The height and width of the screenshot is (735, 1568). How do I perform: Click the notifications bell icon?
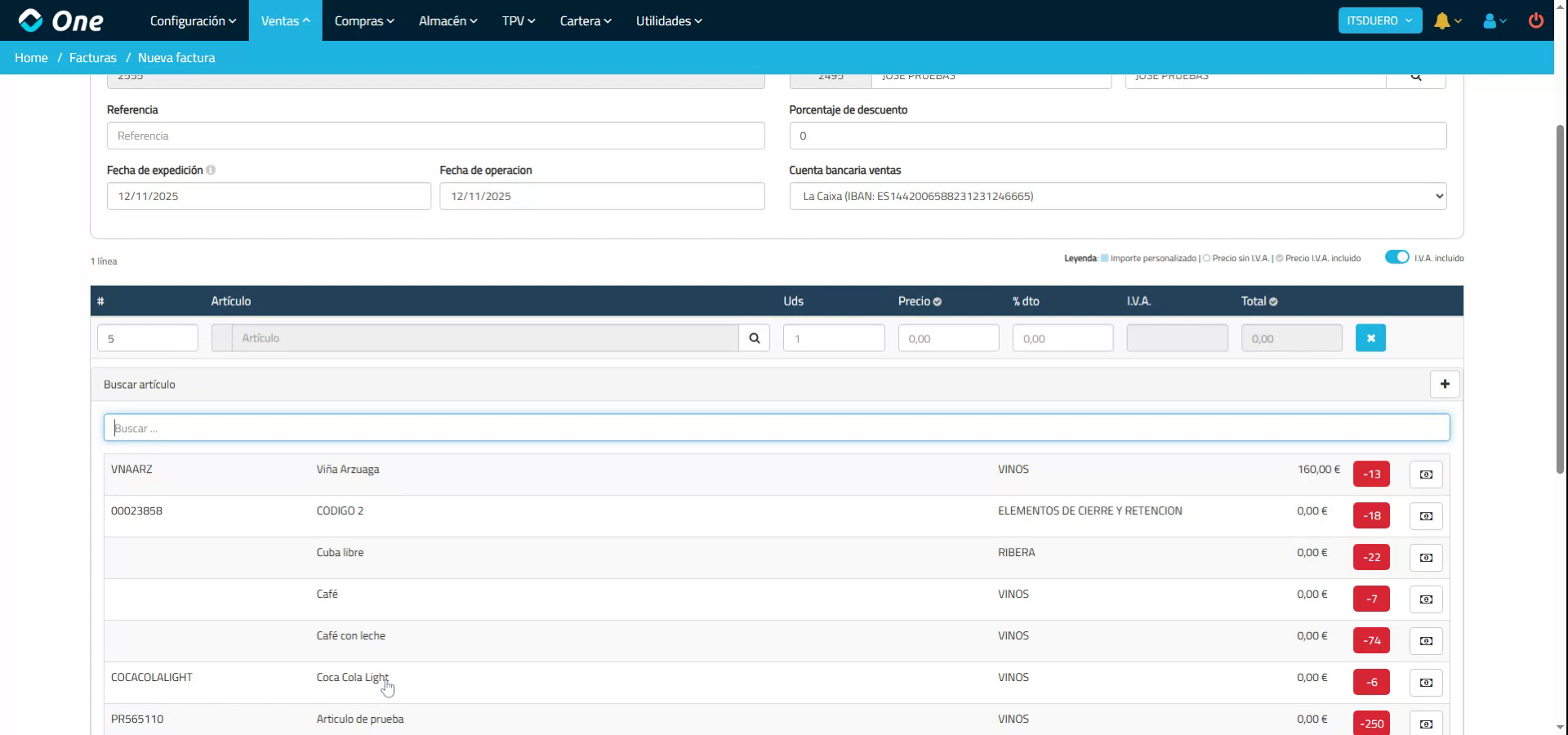[1443, 20]
